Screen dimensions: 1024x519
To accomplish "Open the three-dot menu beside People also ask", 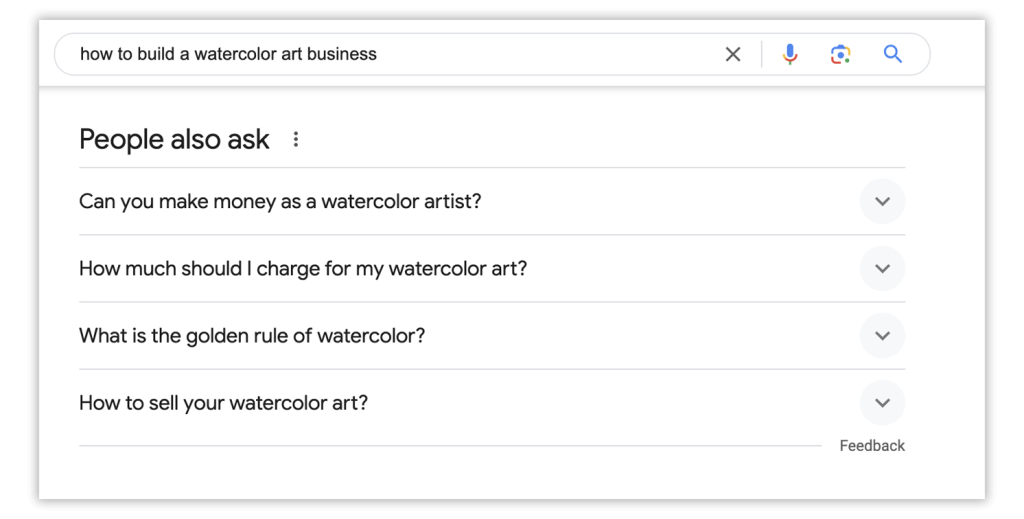I will pyautogui.click(x=296, y=139).
